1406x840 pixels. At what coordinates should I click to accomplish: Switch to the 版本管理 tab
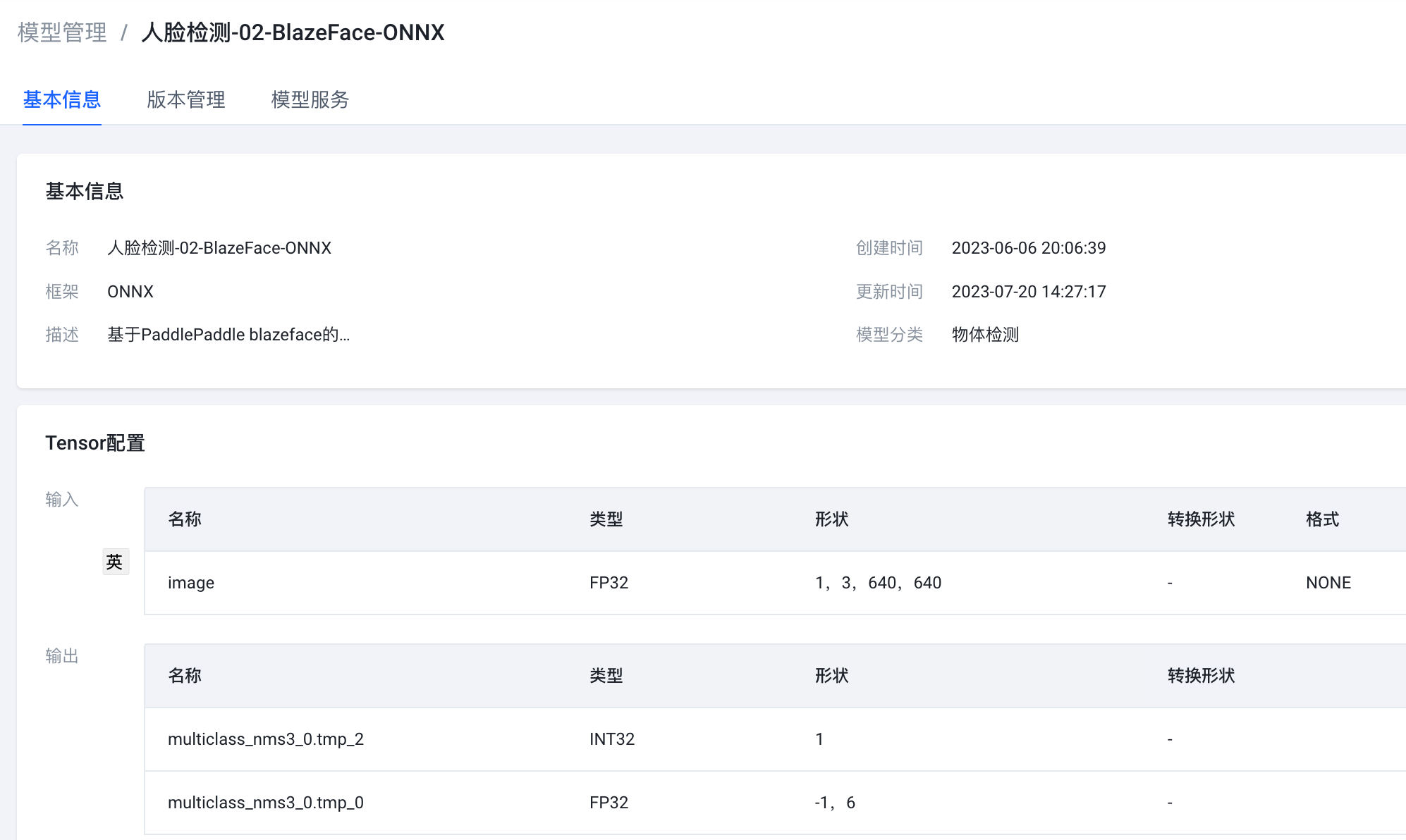(x=186, y=99)
